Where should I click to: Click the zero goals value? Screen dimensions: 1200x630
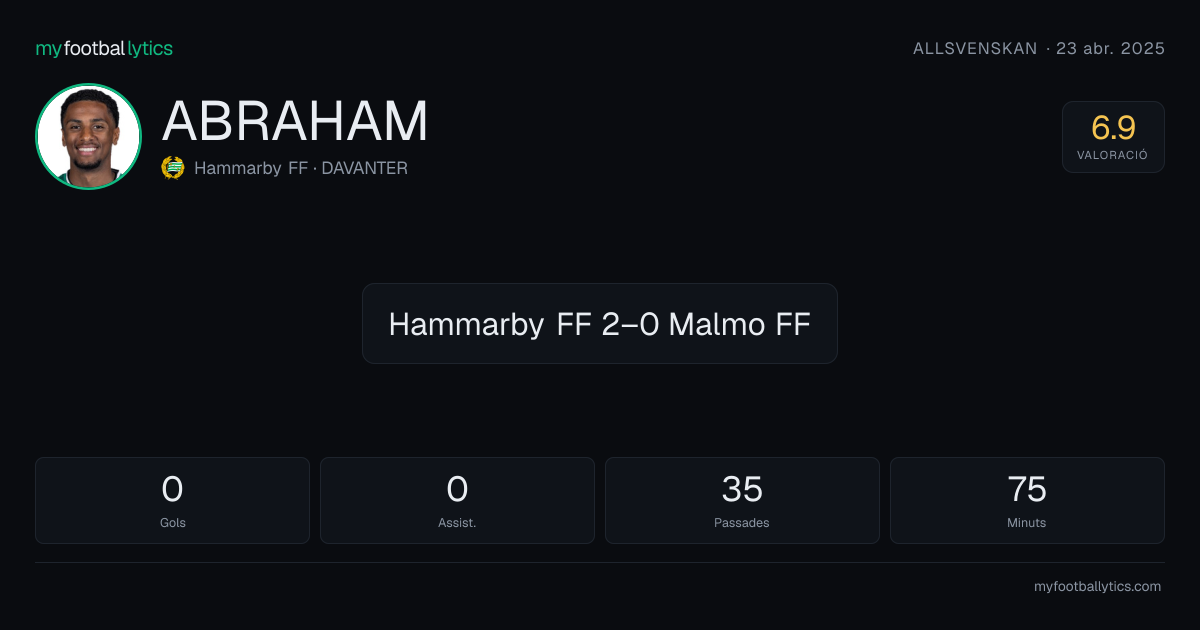tap(172, 489)
